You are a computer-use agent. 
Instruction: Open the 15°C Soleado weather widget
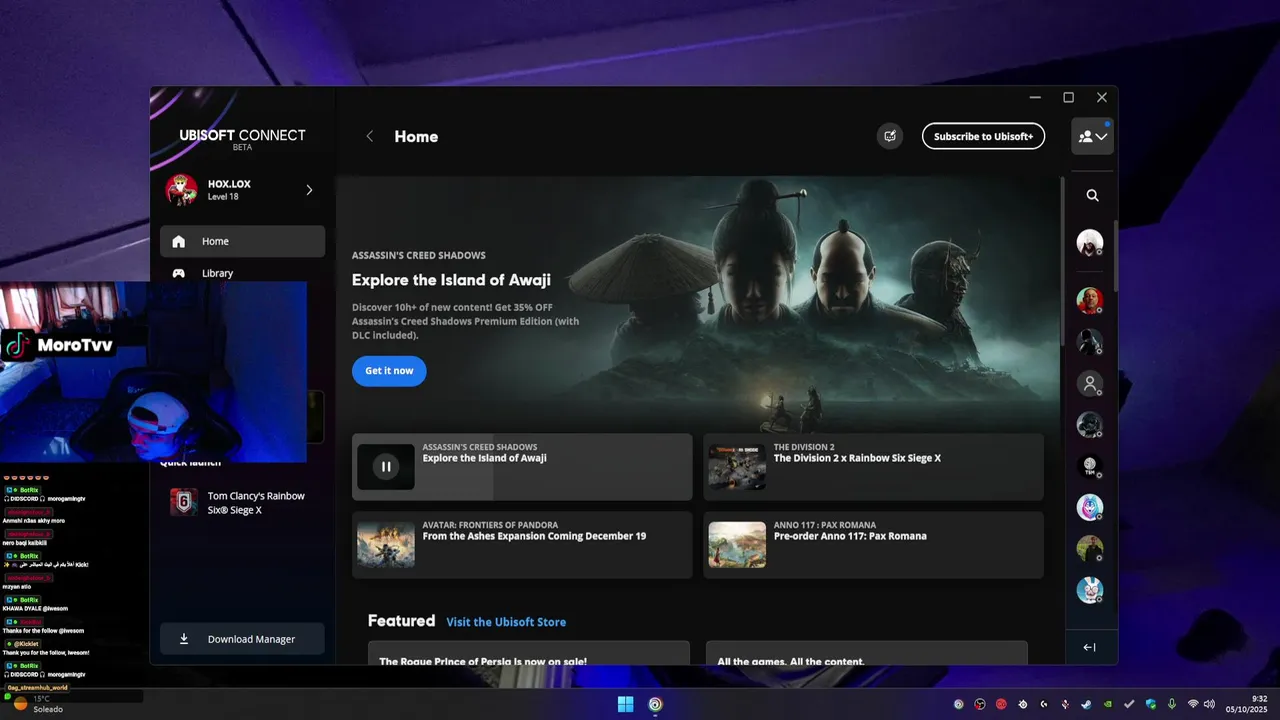tap(40, 704)
